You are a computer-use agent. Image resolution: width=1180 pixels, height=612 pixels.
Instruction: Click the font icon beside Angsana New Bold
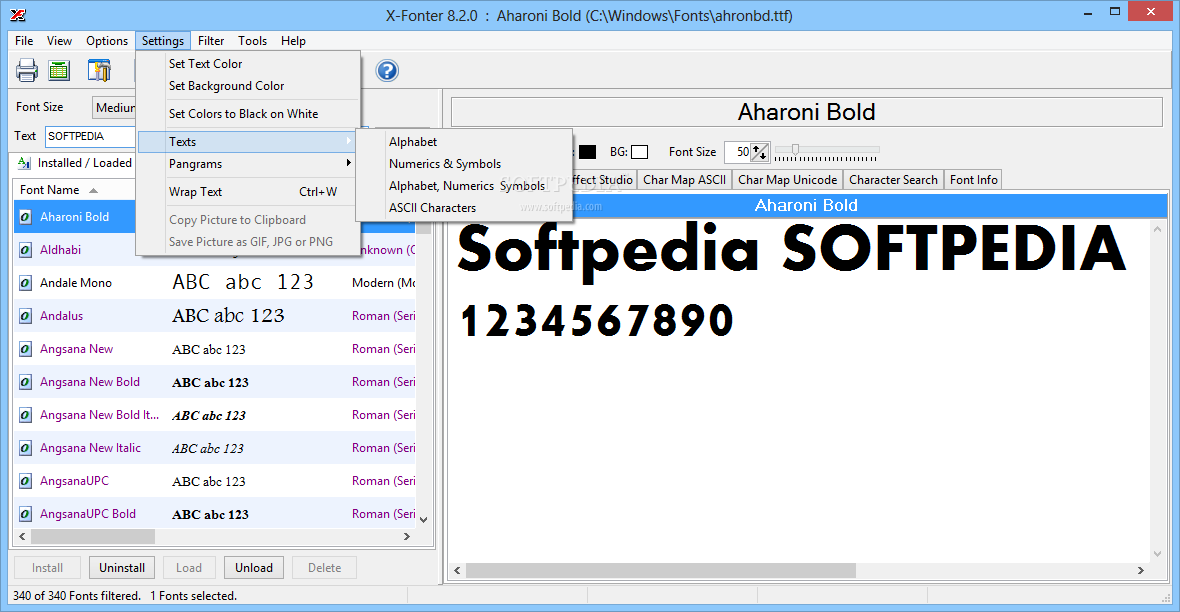26,382
